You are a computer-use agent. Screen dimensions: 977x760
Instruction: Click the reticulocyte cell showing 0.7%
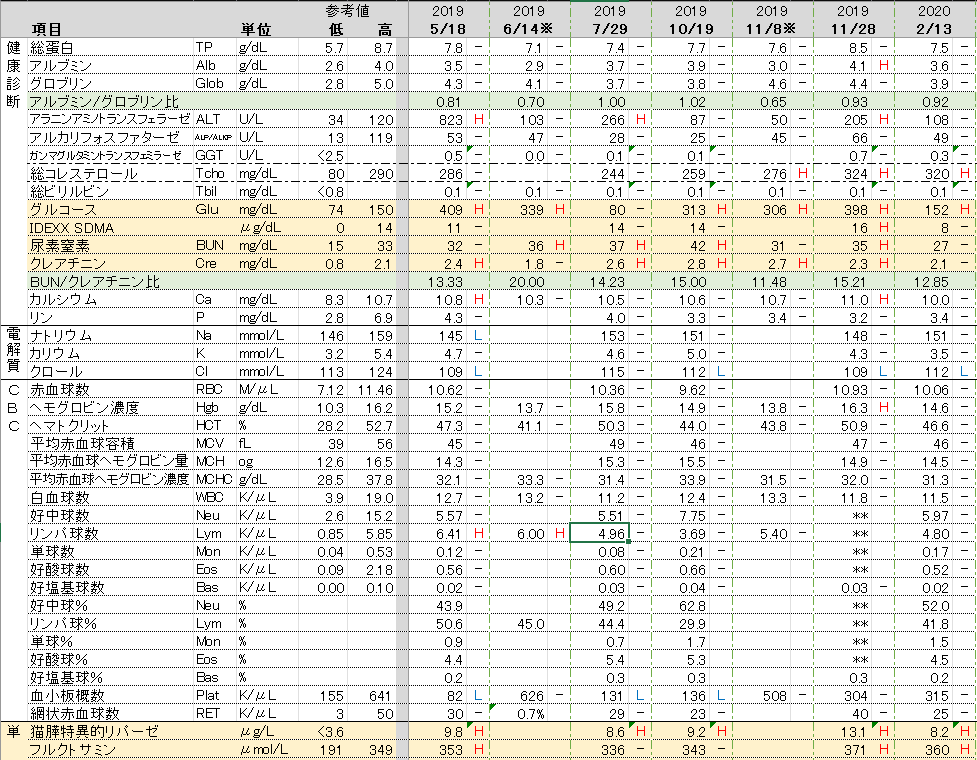527,713
